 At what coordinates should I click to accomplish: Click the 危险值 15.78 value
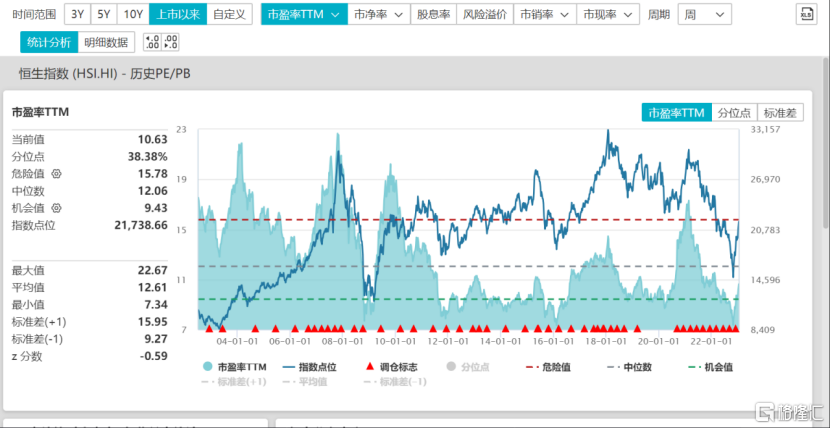pos(152,174)
